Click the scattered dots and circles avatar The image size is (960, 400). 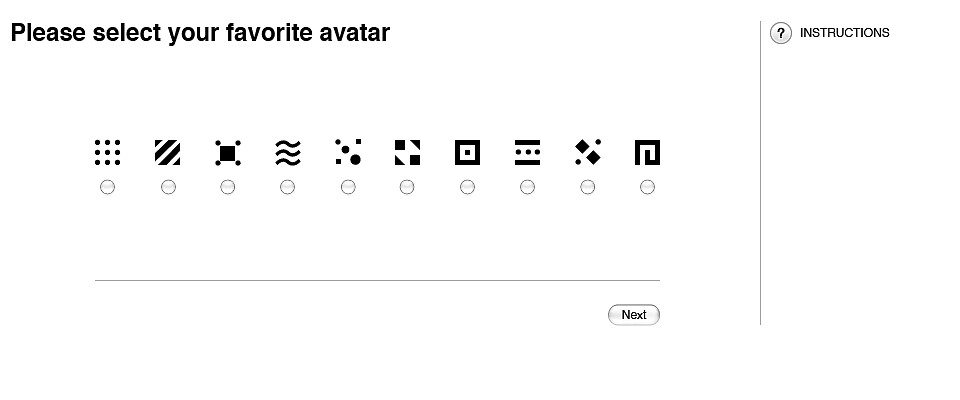point(348,153)
